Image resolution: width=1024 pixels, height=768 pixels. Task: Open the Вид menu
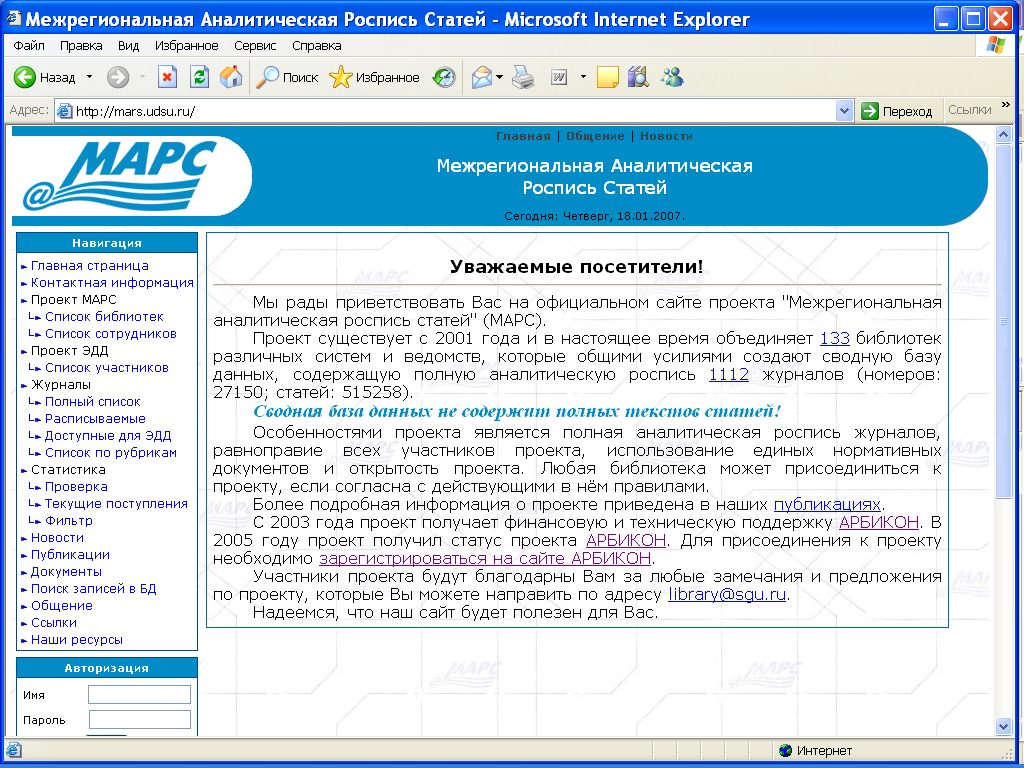(x=129, y=46)
